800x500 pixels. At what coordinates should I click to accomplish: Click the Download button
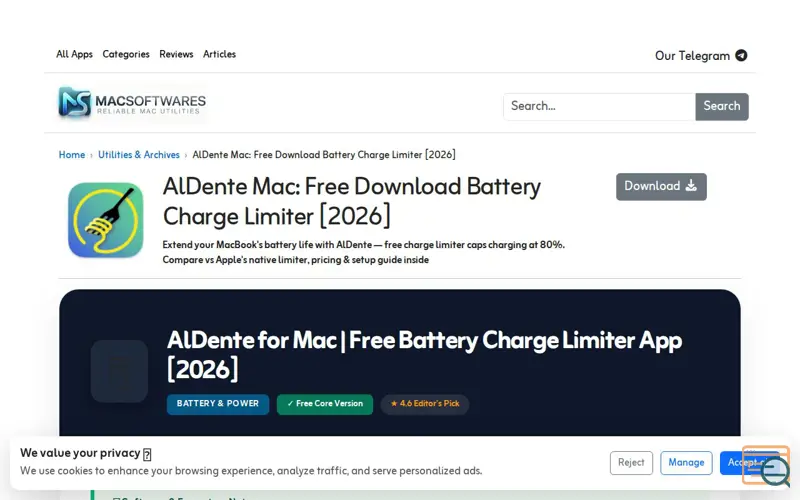click(661, 186)
